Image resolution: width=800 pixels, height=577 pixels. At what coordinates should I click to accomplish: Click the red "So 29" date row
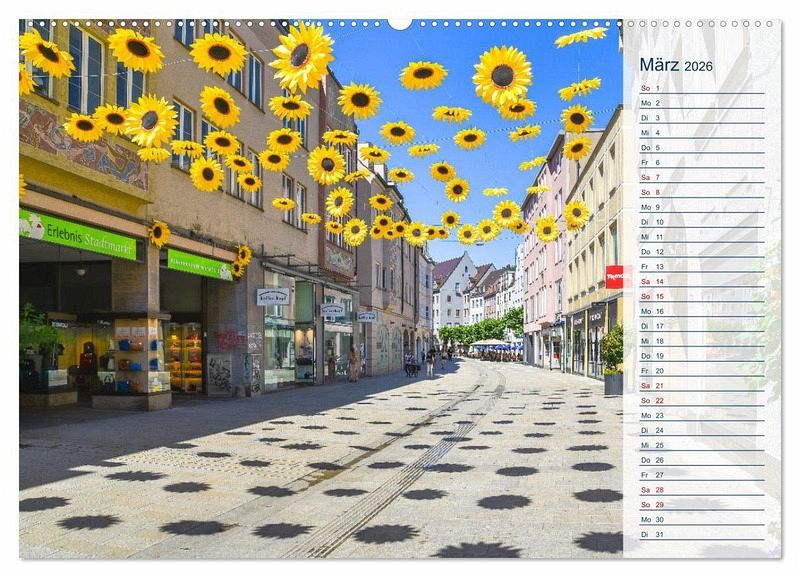[x=702, y=505]
